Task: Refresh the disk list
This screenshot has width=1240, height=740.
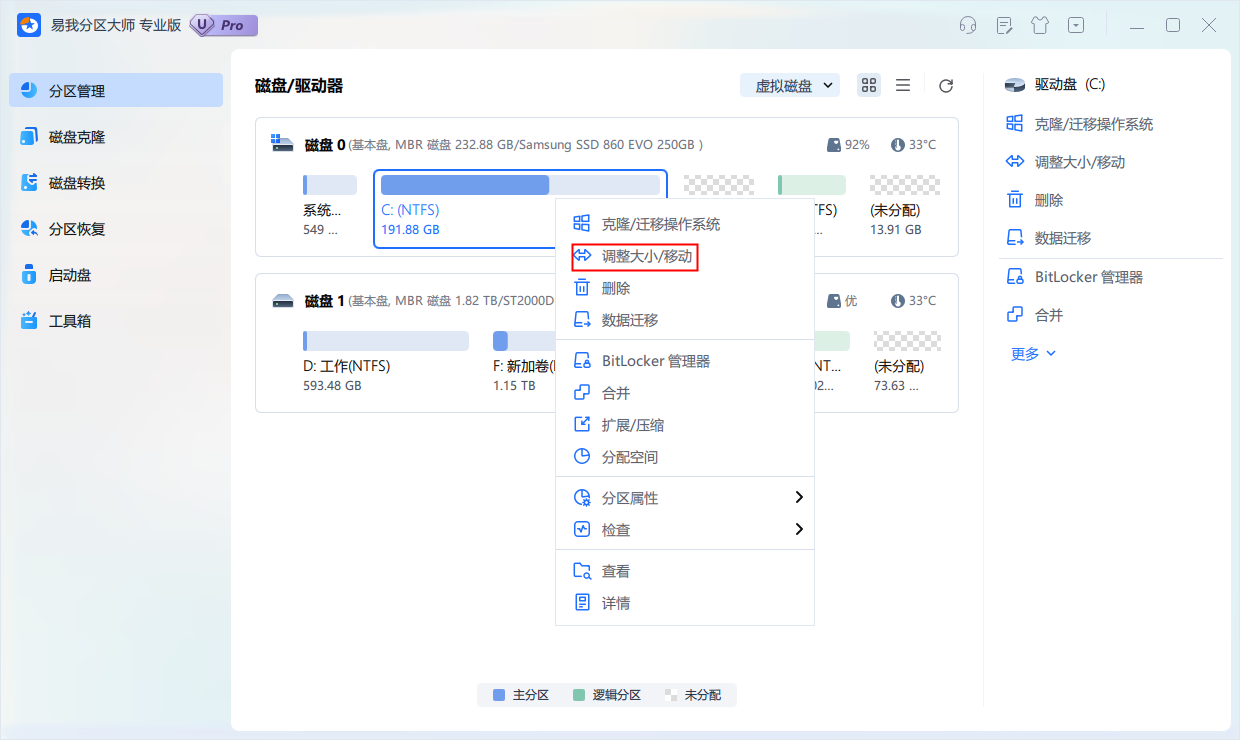Action: tap(945, 85)
